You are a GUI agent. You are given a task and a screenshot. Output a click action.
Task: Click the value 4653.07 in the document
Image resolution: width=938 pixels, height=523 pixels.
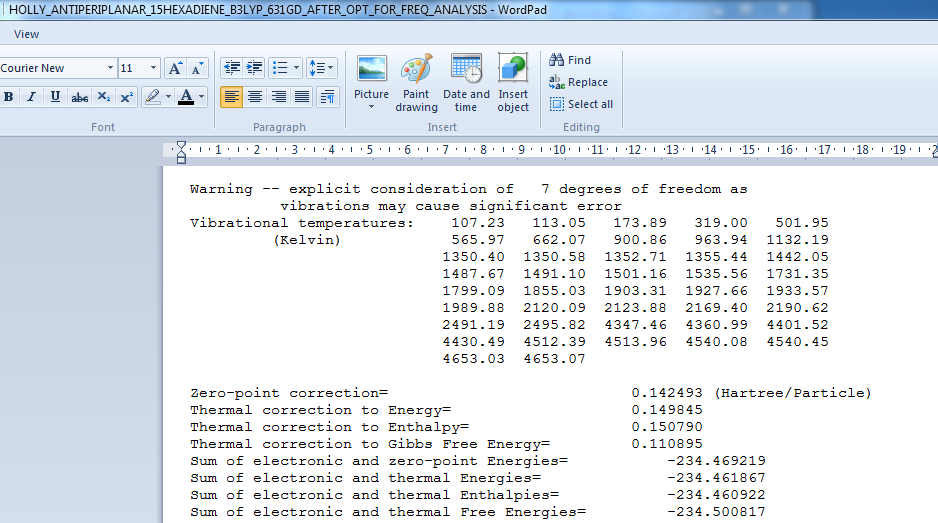point(555,358)
